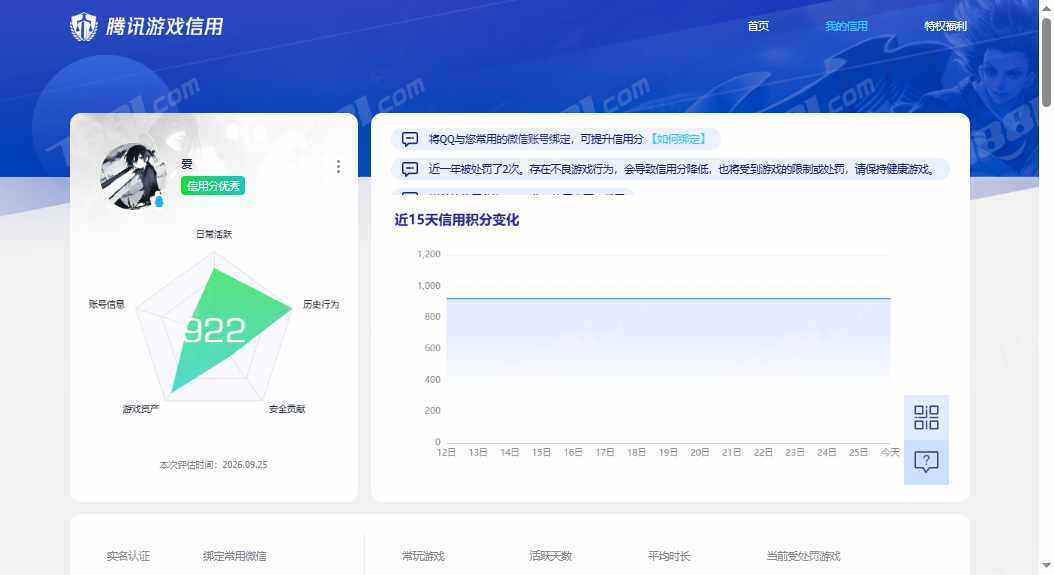
Task: Click the 活跃天数 label
Action: point(551,556)
